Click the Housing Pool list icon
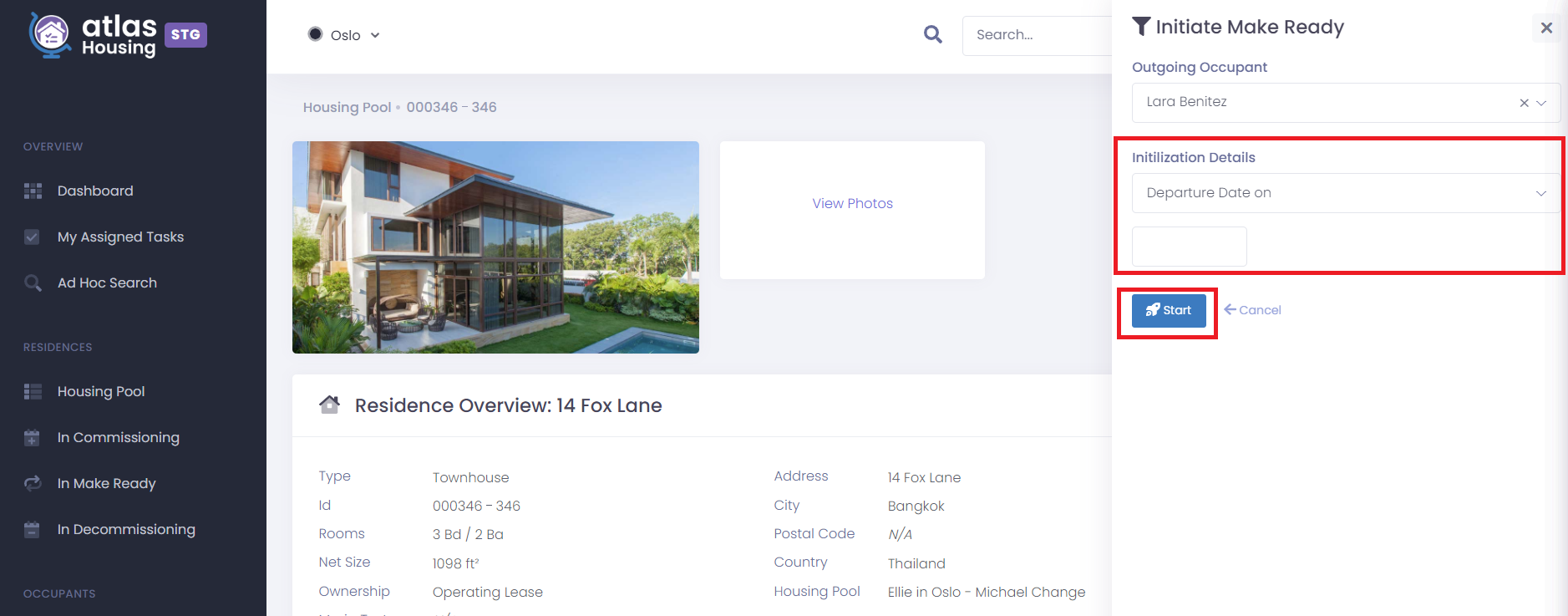 pyautogui.click(x=33, y=392)
